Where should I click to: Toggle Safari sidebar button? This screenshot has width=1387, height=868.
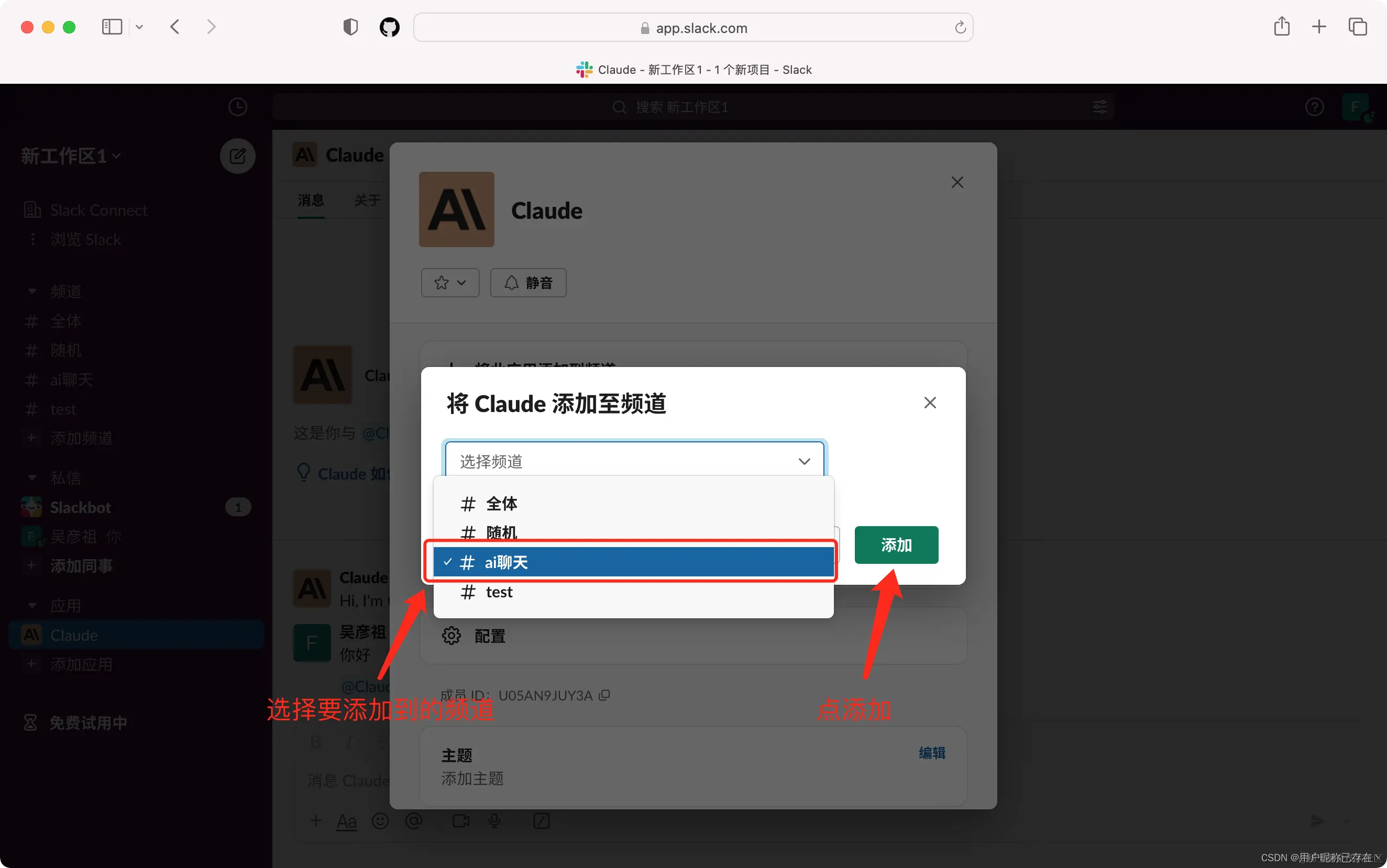pos(112,27)
